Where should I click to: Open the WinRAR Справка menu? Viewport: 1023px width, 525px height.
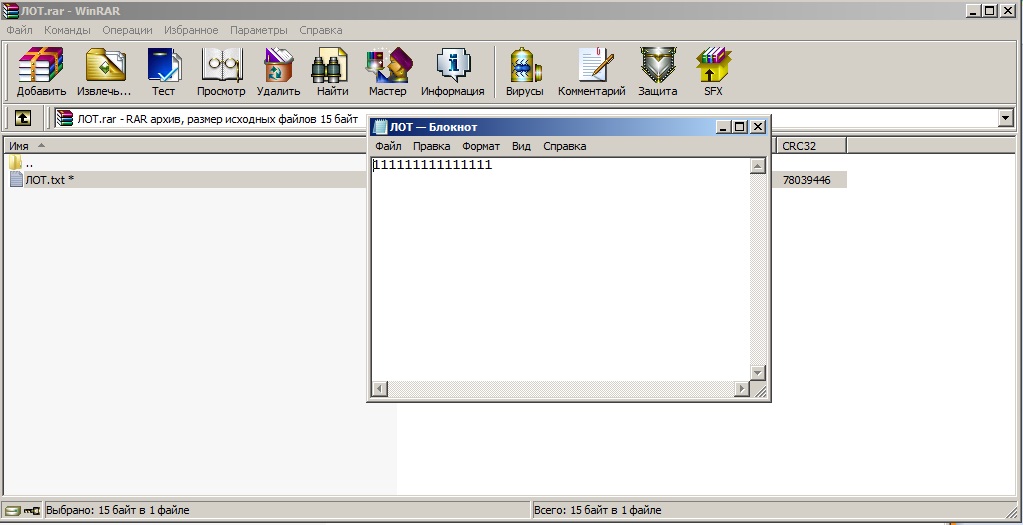pos(320,30)
